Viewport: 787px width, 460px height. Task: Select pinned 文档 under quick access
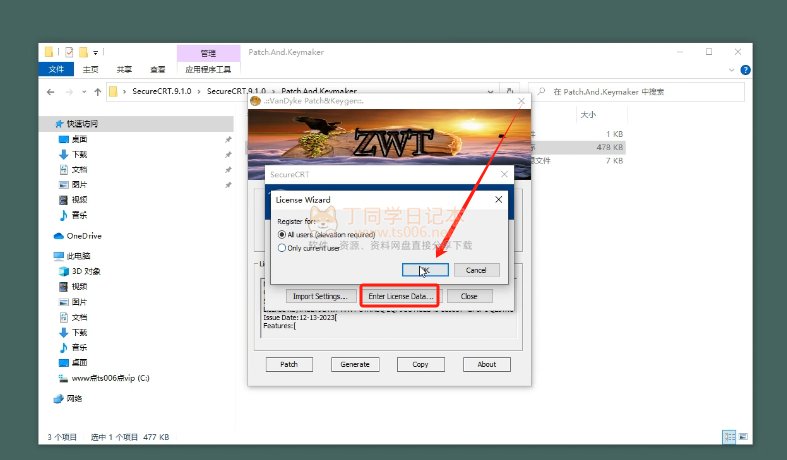pyautogui.click(x=79, y=169)
